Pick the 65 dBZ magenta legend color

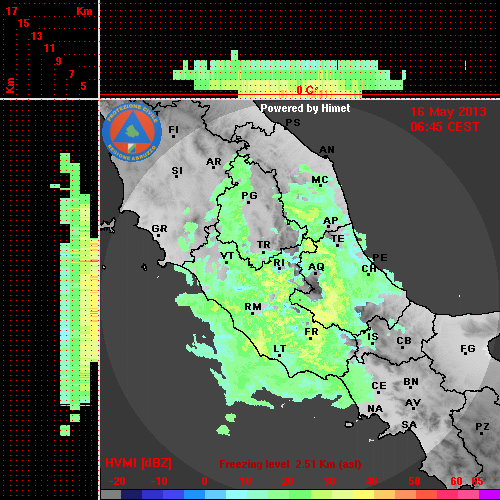(x=489, y=495)
